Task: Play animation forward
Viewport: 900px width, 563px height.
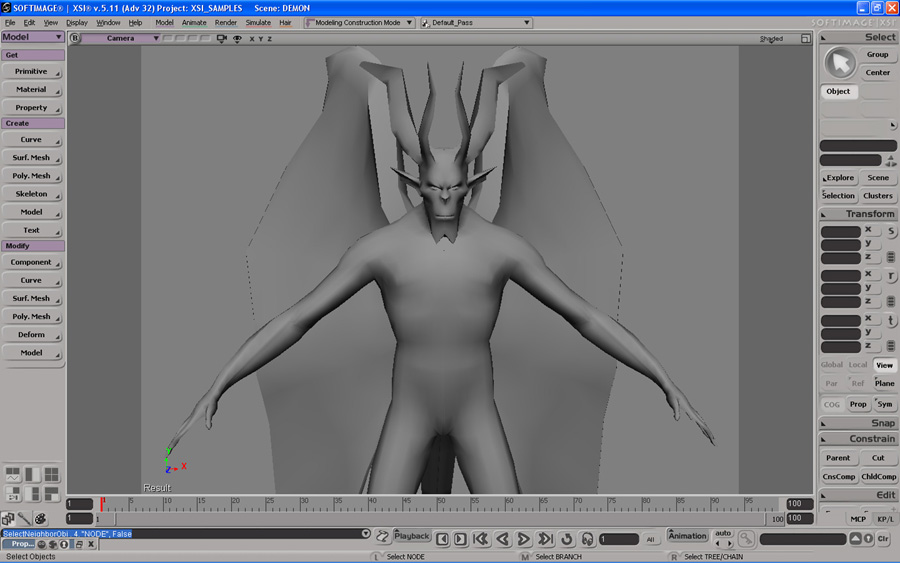Action: (523, 539)
